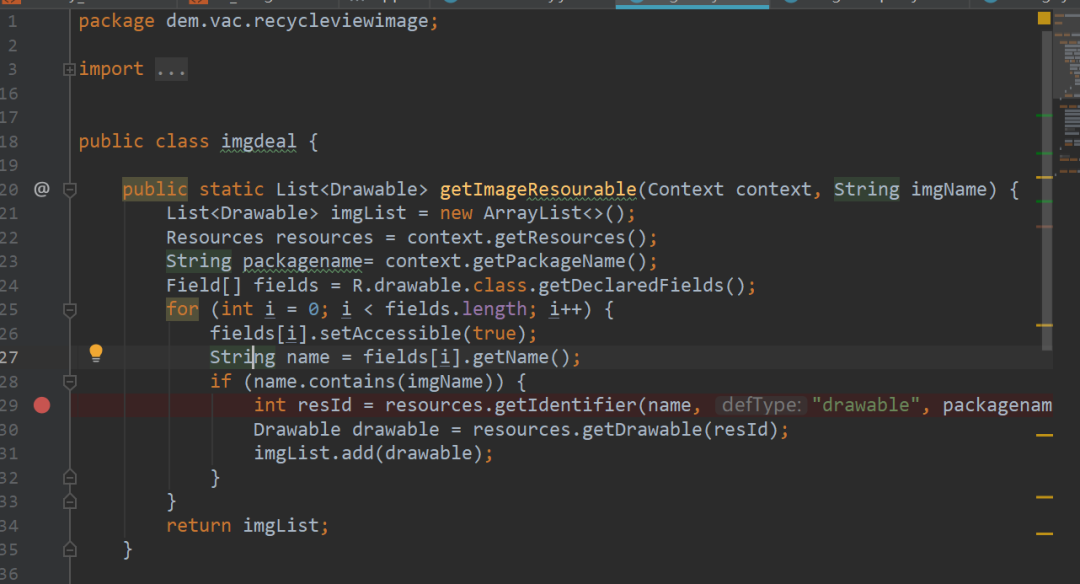Click the folded import ellipsis placeholder

click(x=171, y=69)
